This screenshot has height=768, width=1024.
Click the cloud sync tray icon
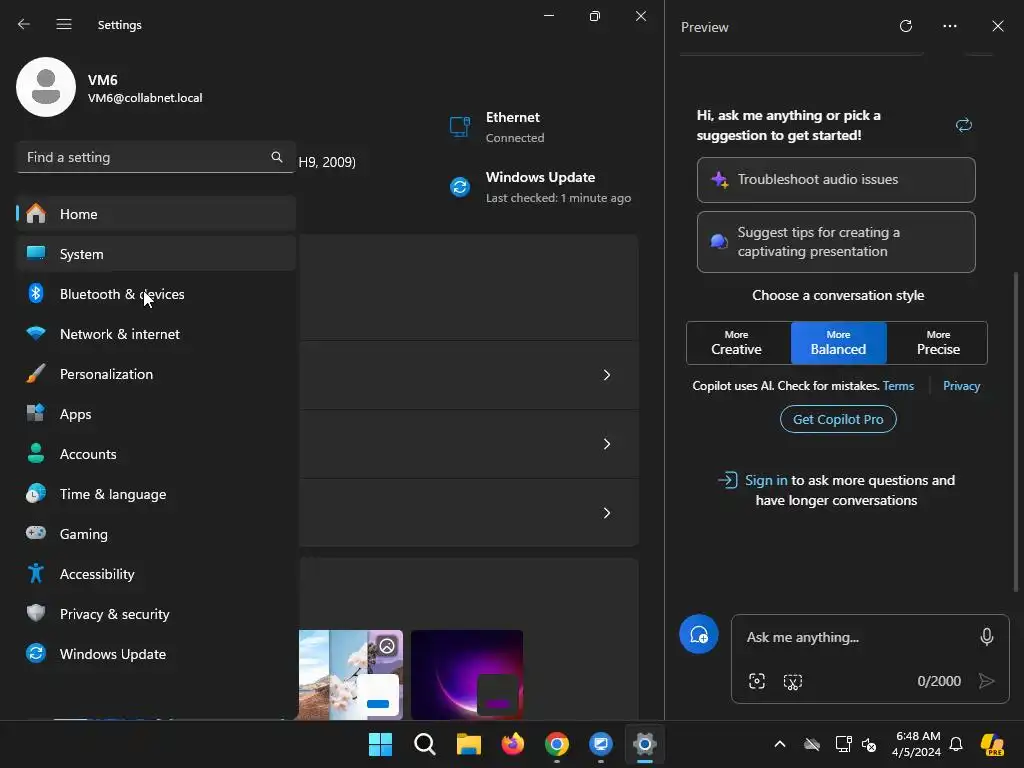pyautogui.click(x=812, y=744)
